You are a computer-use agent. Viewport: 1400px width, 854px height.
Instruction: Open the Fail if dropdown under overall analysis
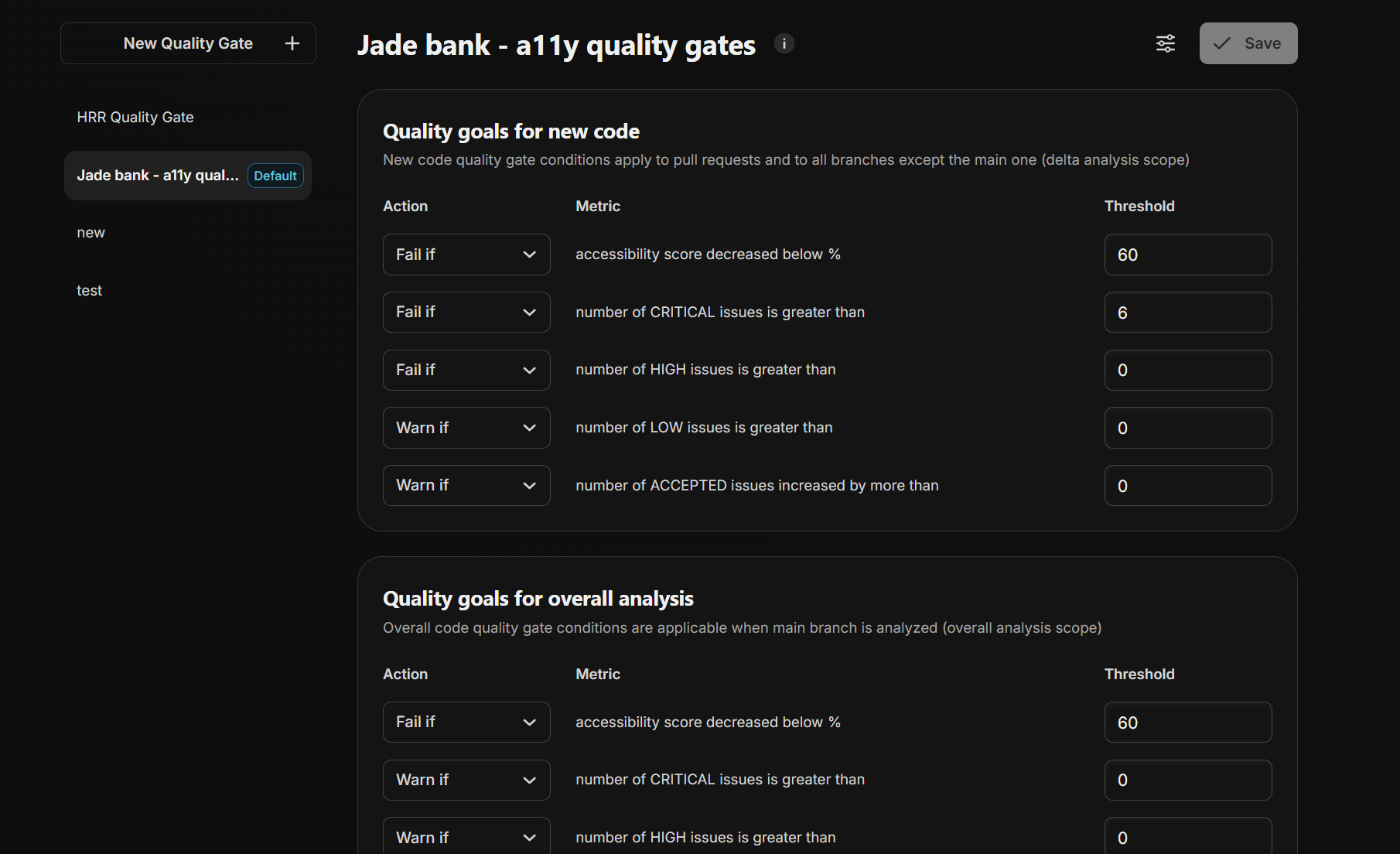(466, 722)
